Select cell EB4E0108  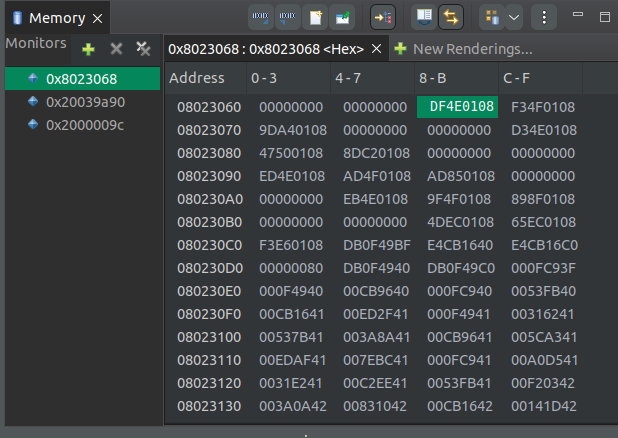(x=375, y=199)
